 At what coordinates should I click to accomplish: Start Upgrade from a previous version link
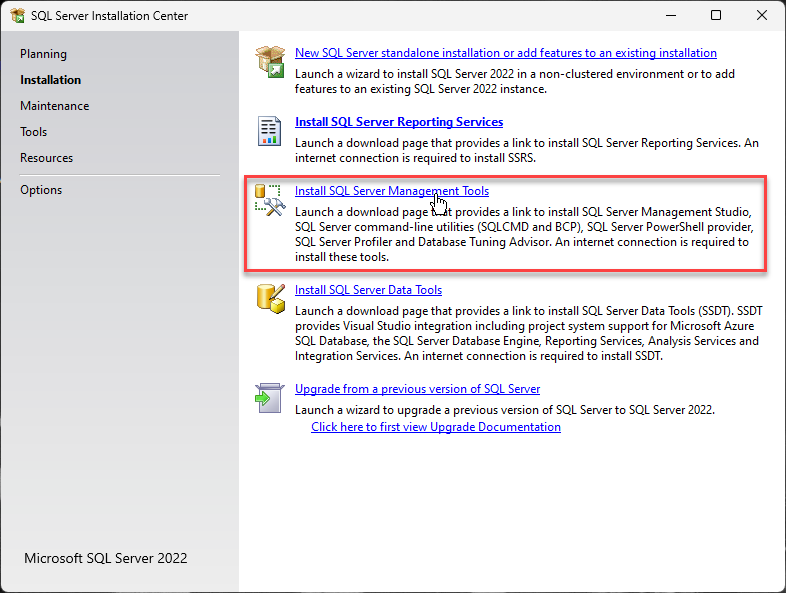click(x=417, y=389)
